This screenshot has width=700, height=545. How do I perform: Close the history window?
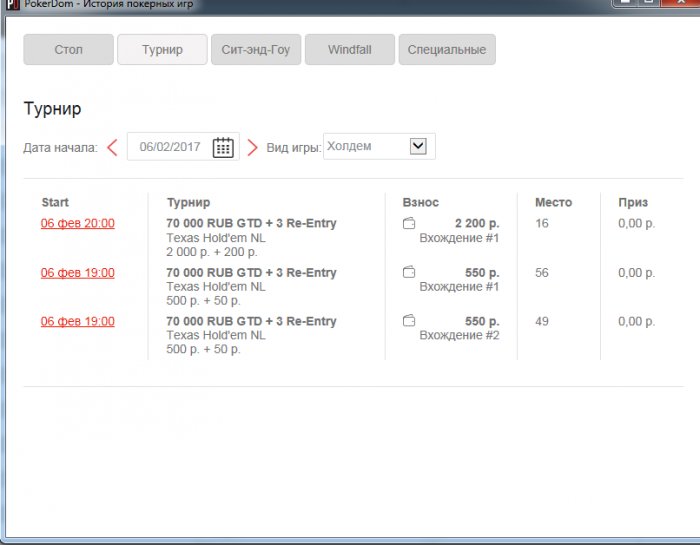tap(681, 4)
